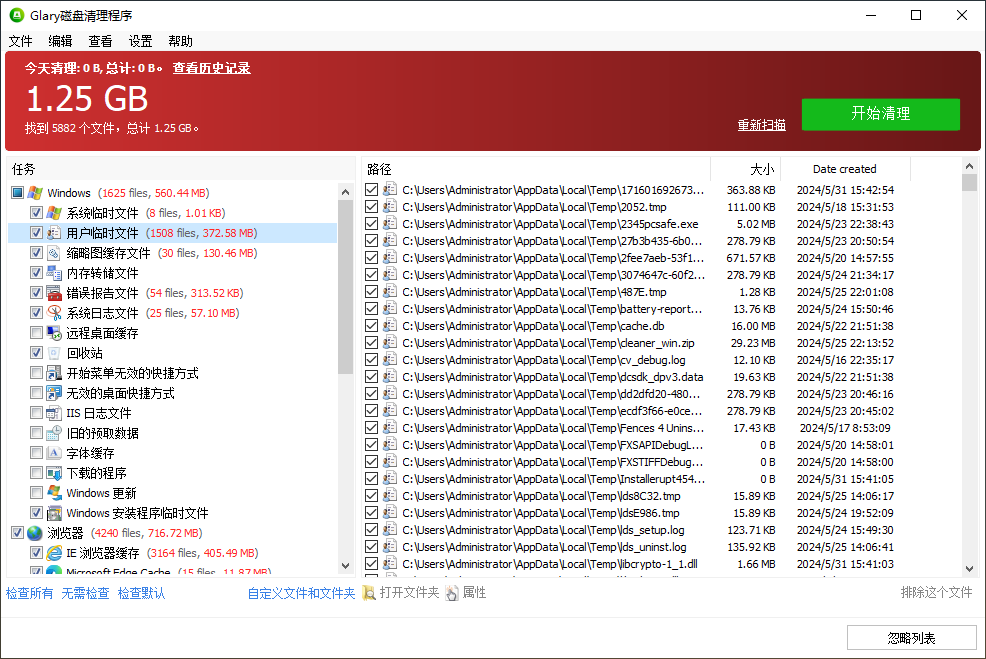Viewport: 986px width, 659px height.
Task: Uncheck the 浏览器 group checkbox
Action: (x=17, y=533)
